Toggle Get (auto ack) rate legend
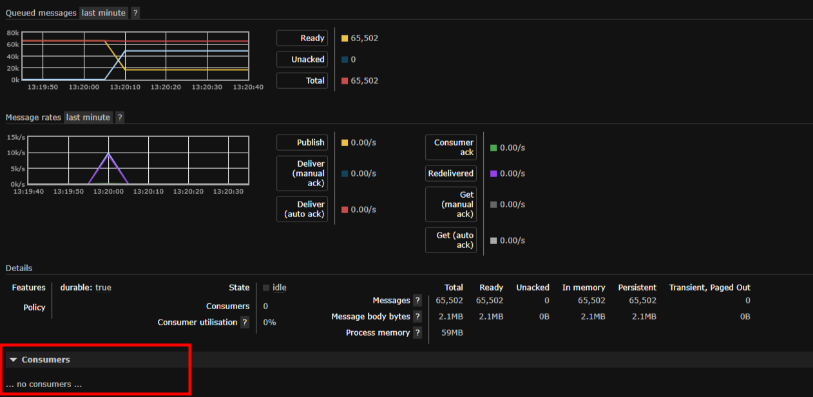The height and width of the screenshot is (397, 813). pos(451,240)
